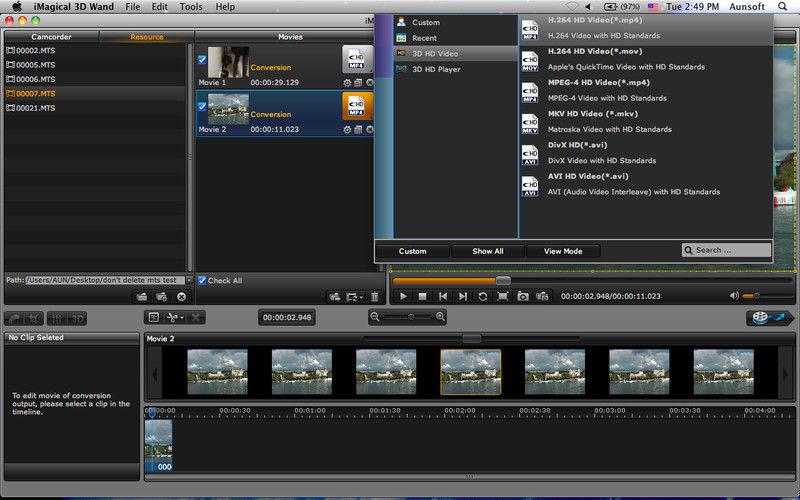The image size is (800, 500).
Task: Select the Recent format category
Action: [x=455, y=38]
